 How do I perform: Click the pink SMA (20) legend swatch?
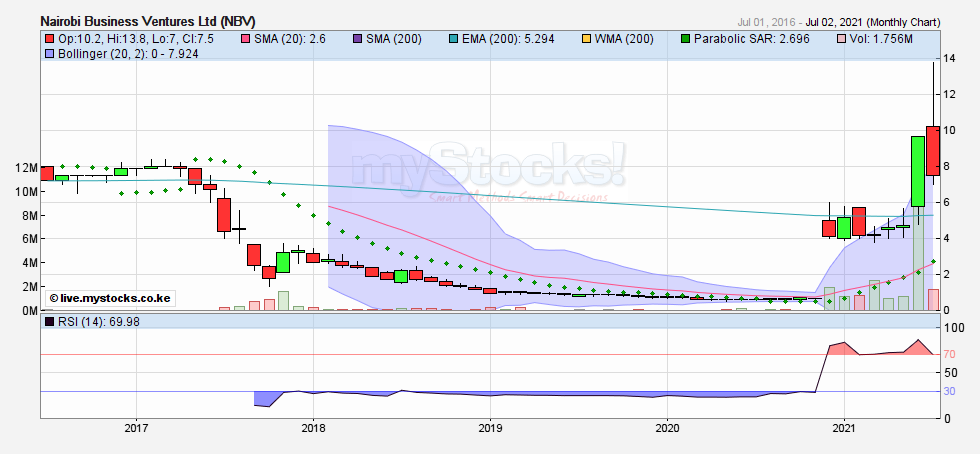(246, 39)
